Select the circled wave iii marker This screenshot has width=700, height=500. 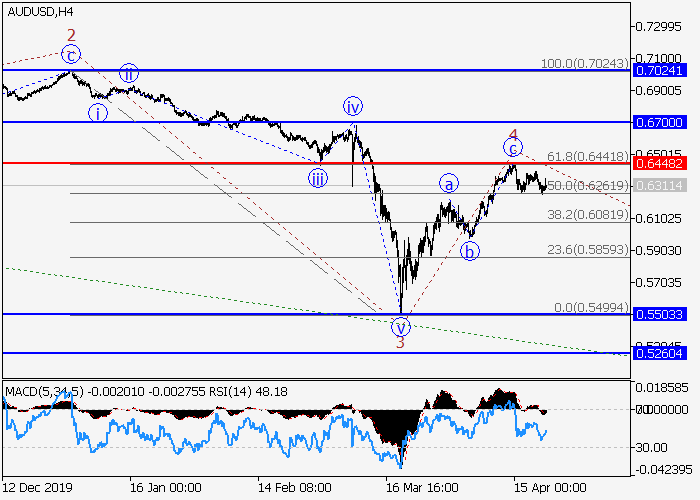point(317,179)
